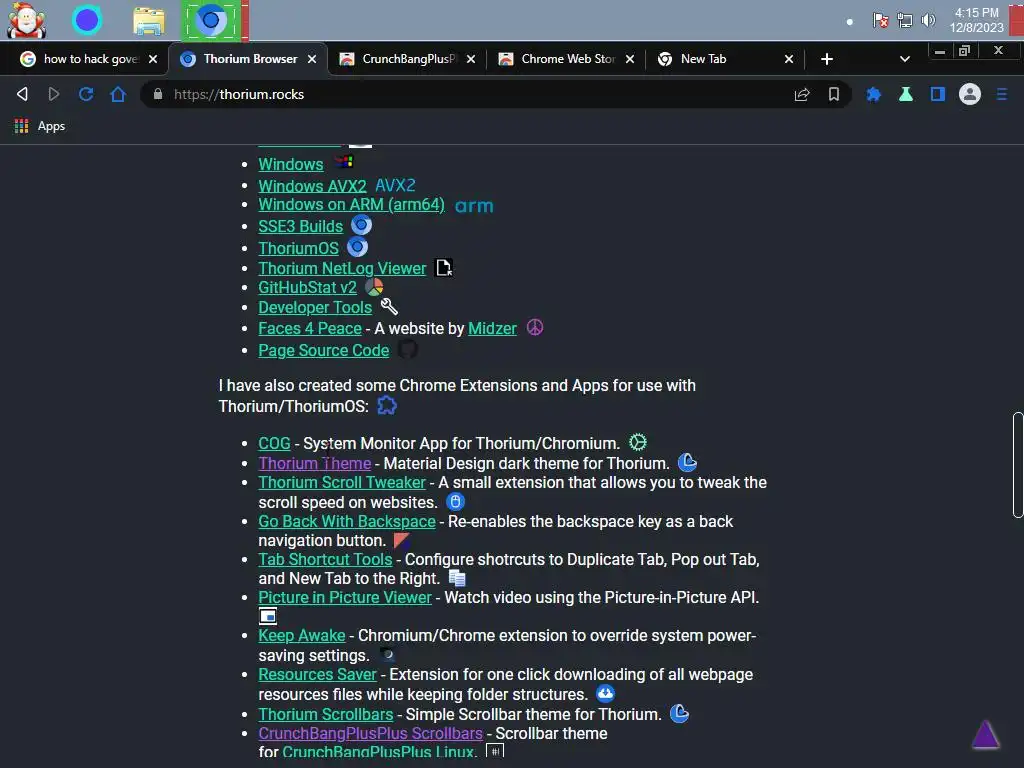Go to the home page icon

point(118,95)
